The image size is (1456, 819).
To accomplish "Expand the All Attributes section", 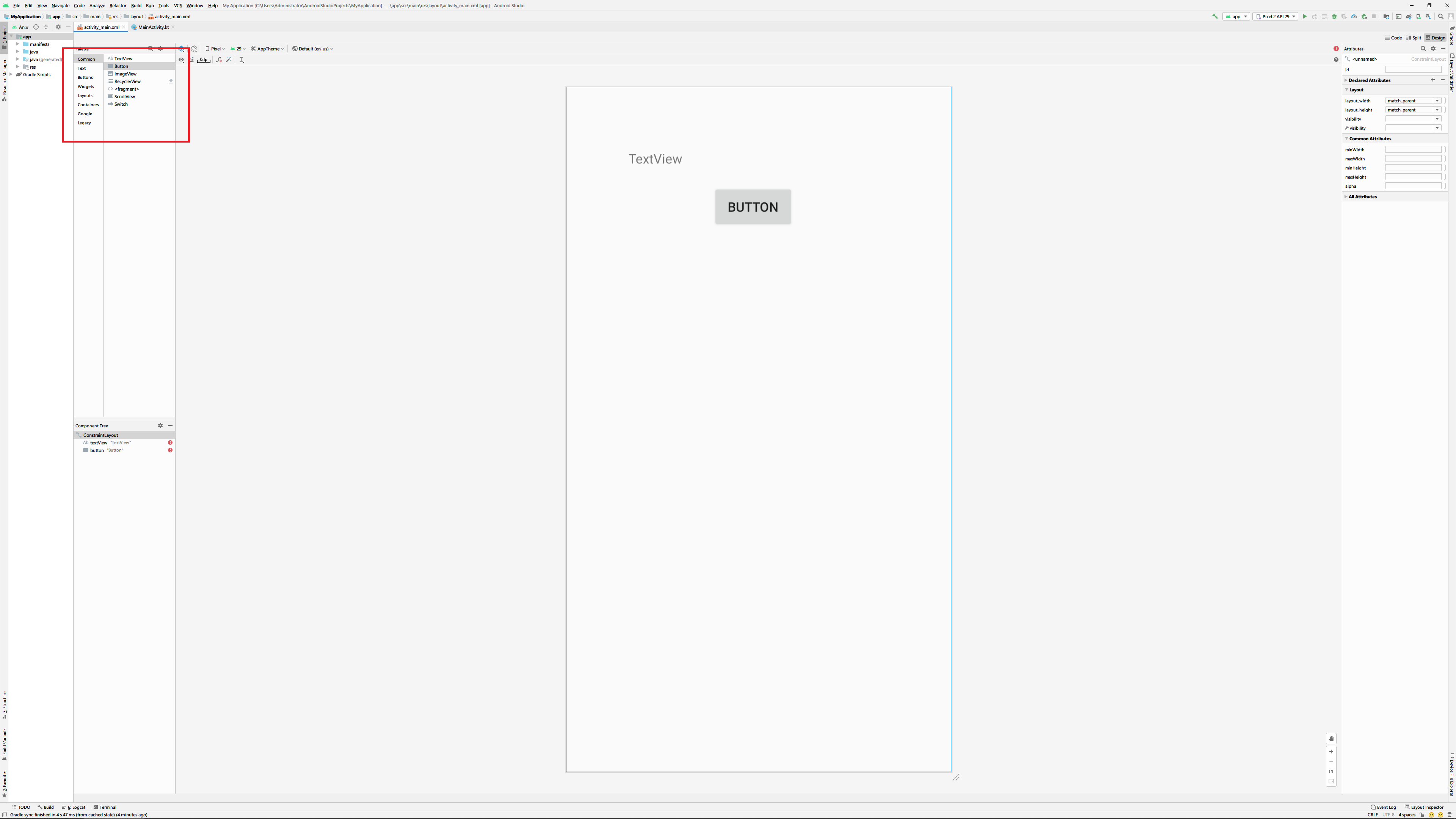I will pos(1362,197).
